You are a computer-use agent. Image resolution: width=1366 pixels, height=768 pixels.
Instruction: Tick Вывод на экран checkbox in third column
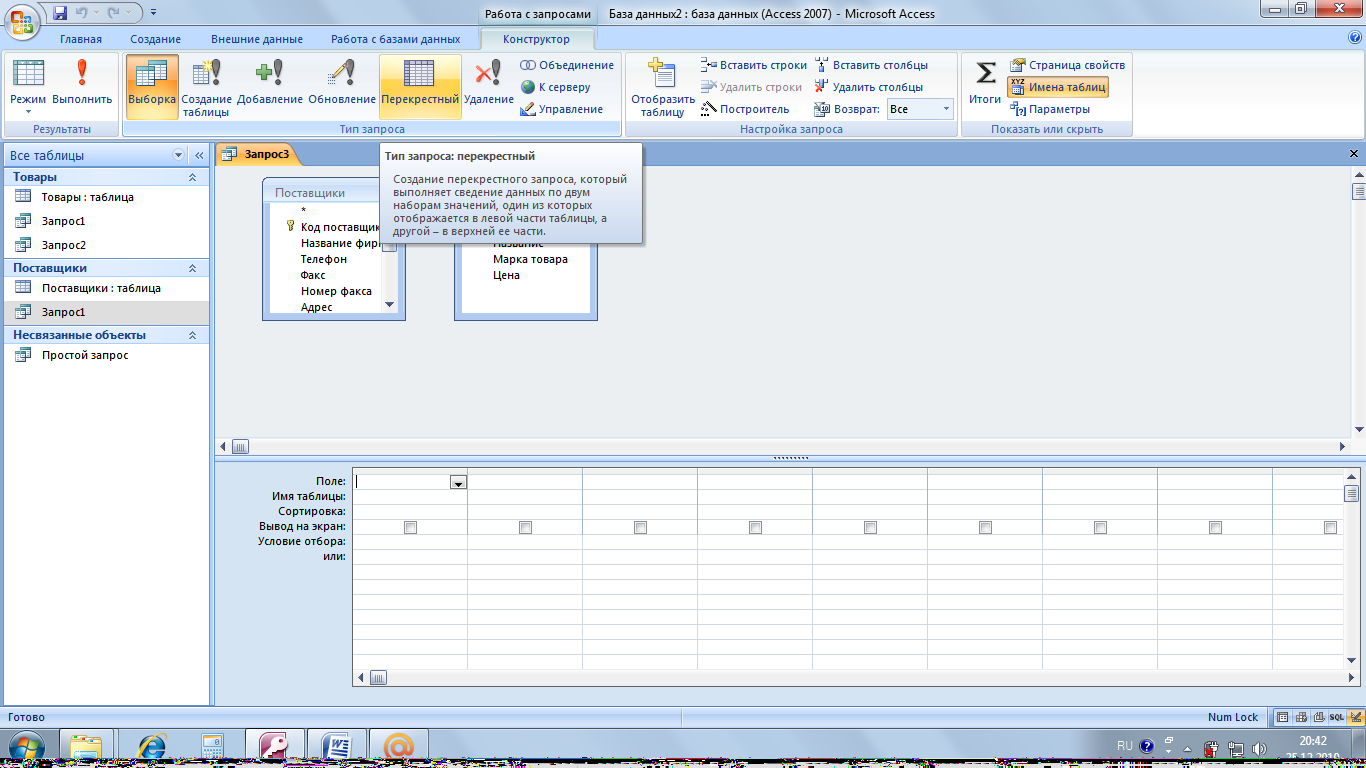pos(640,527)
